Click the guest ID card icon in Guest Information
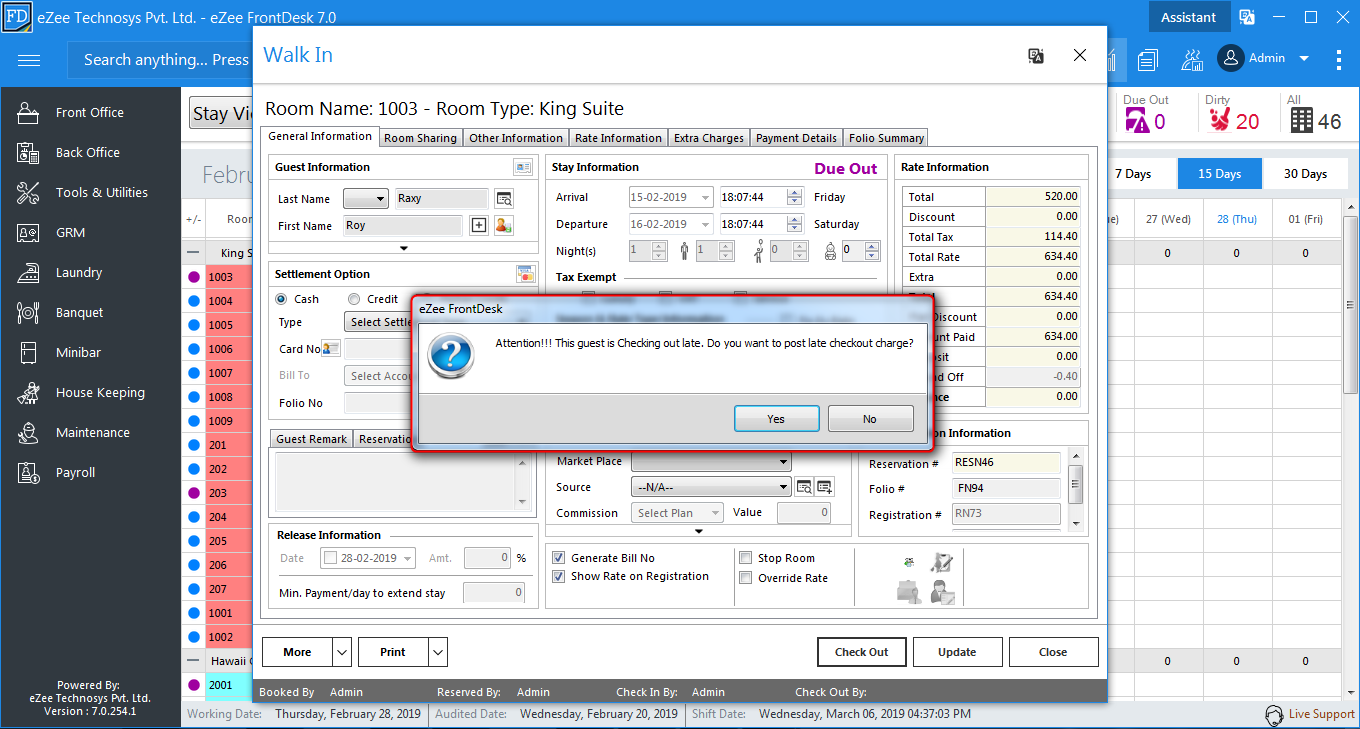Image resolution: width=1360 pixels, height=729 pixels. [x=523, y=167]
